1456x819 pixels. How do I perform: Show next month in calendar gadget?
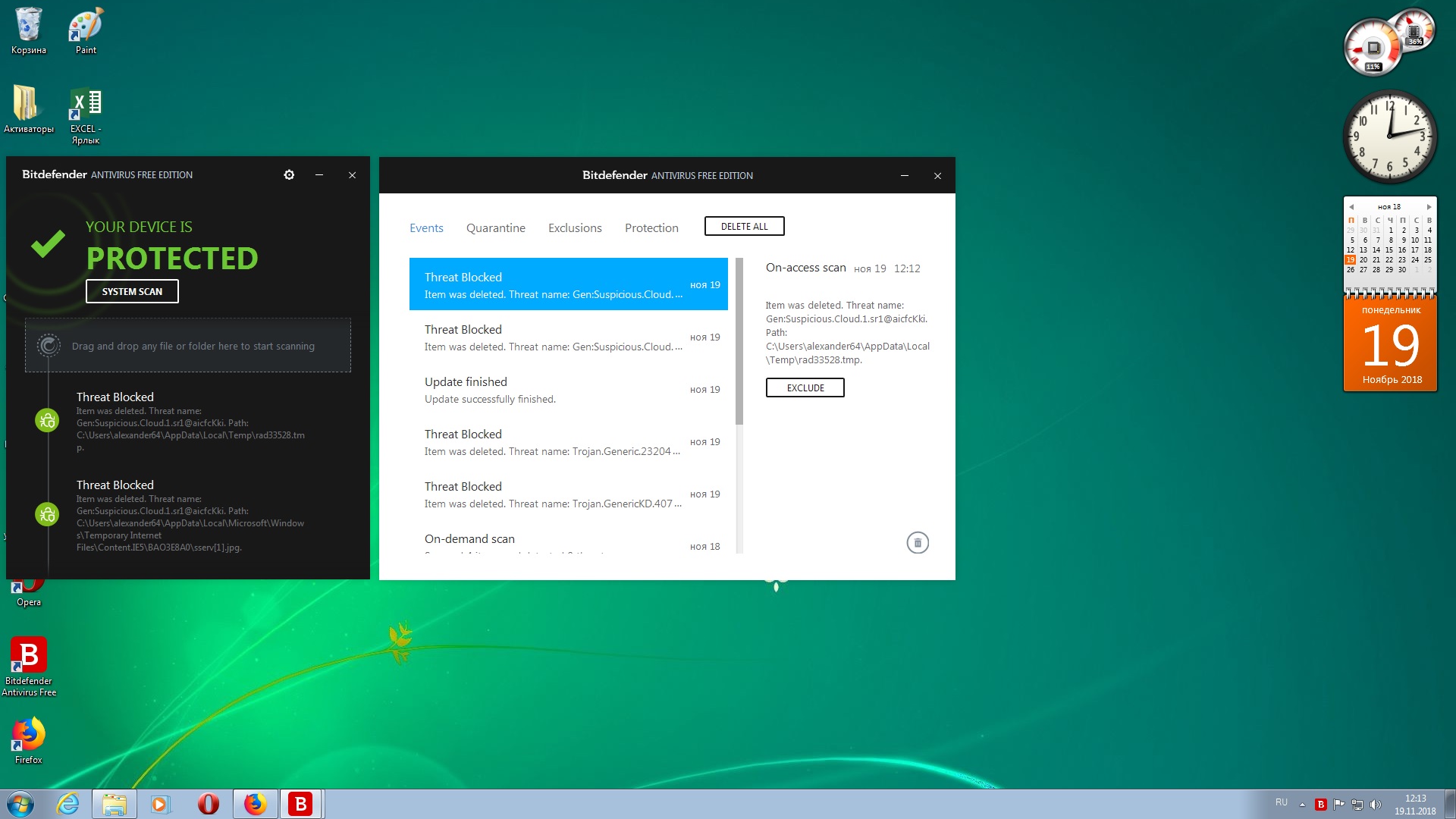(x=1429, y=207)
